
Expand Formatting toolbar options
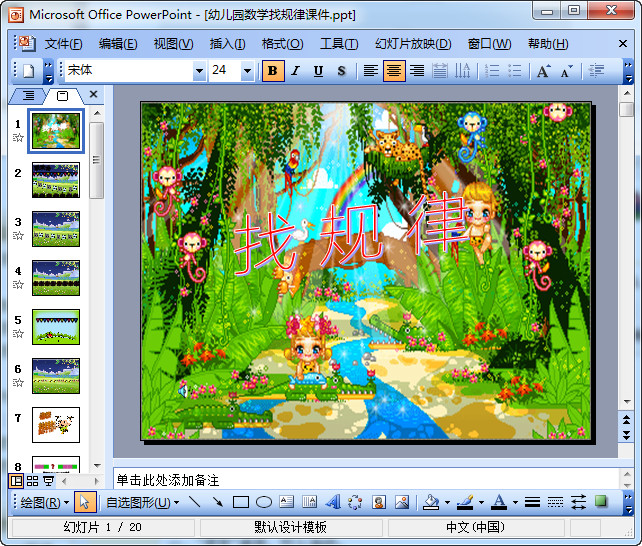(628, 71)
